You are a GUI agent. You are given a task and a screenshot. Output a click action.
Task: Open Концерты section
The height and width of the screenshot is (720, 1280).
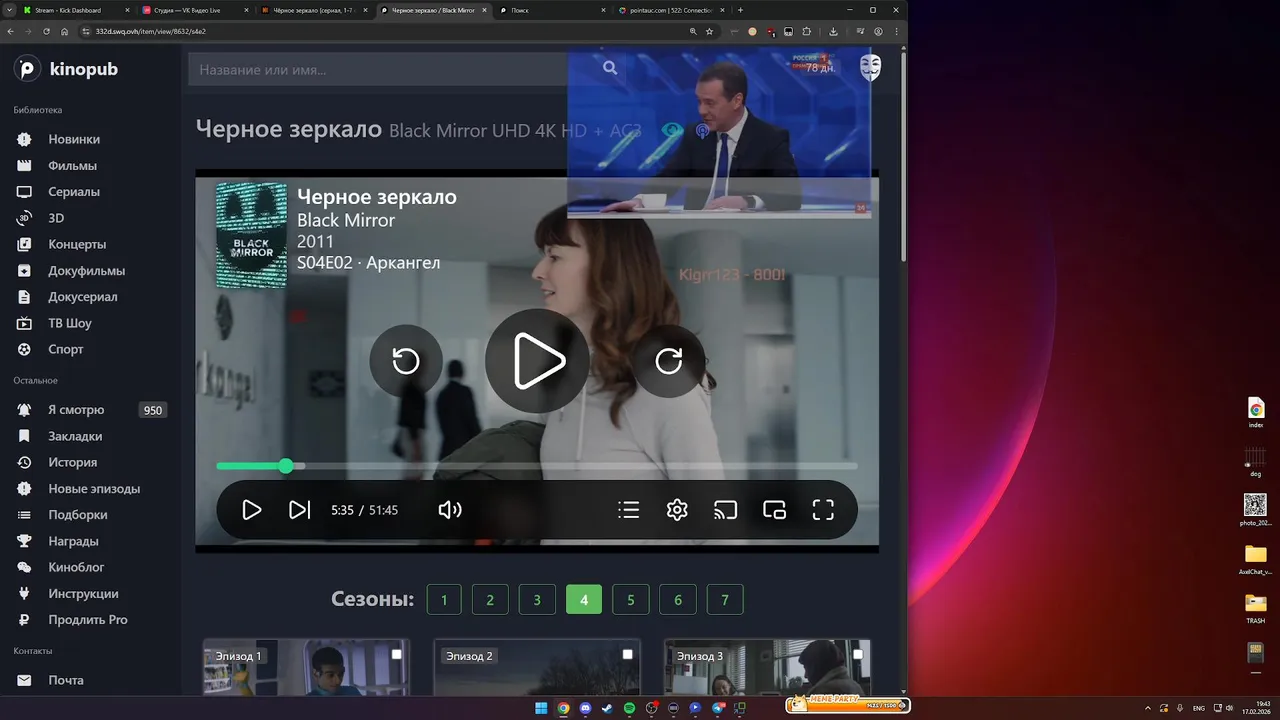77,244
